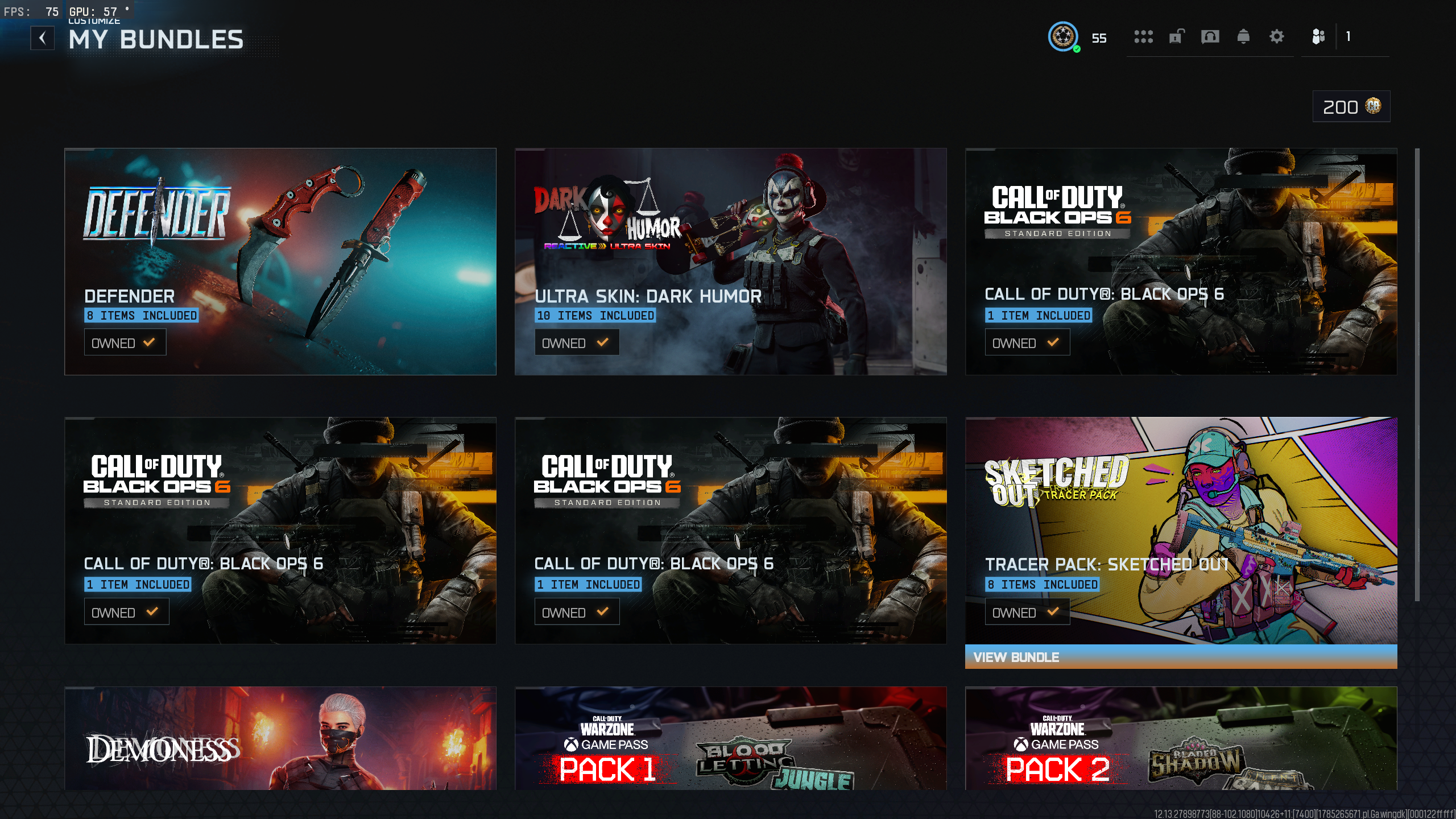The height and width of the screenshot is (819, 1456).
Task: Click the FPS counter readout
Action: 31,11
